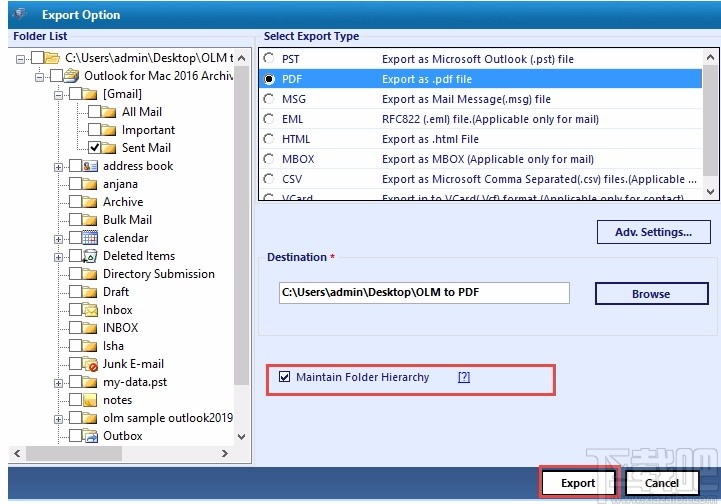The height and width of the screenshot is (504, 721).
Task: Click 'Export as Microsoft Outlook (.pst) file' text
Action: pos(478,59)
